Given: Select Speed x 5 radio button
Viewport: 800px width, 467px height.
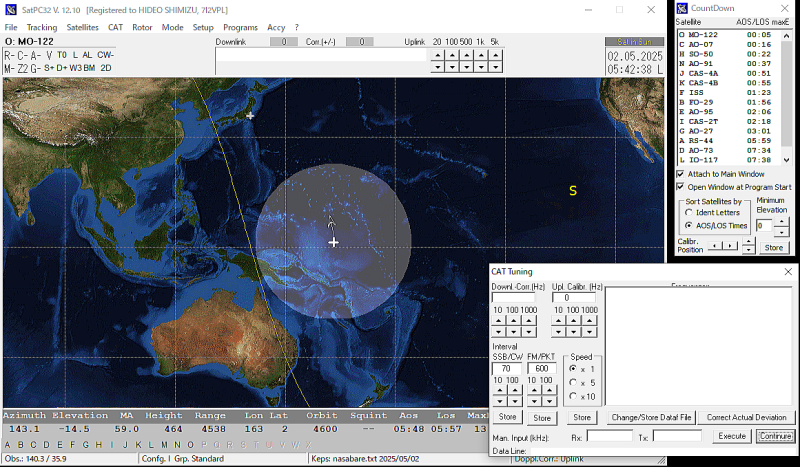Looking at the screenshot, I should 573,382.
